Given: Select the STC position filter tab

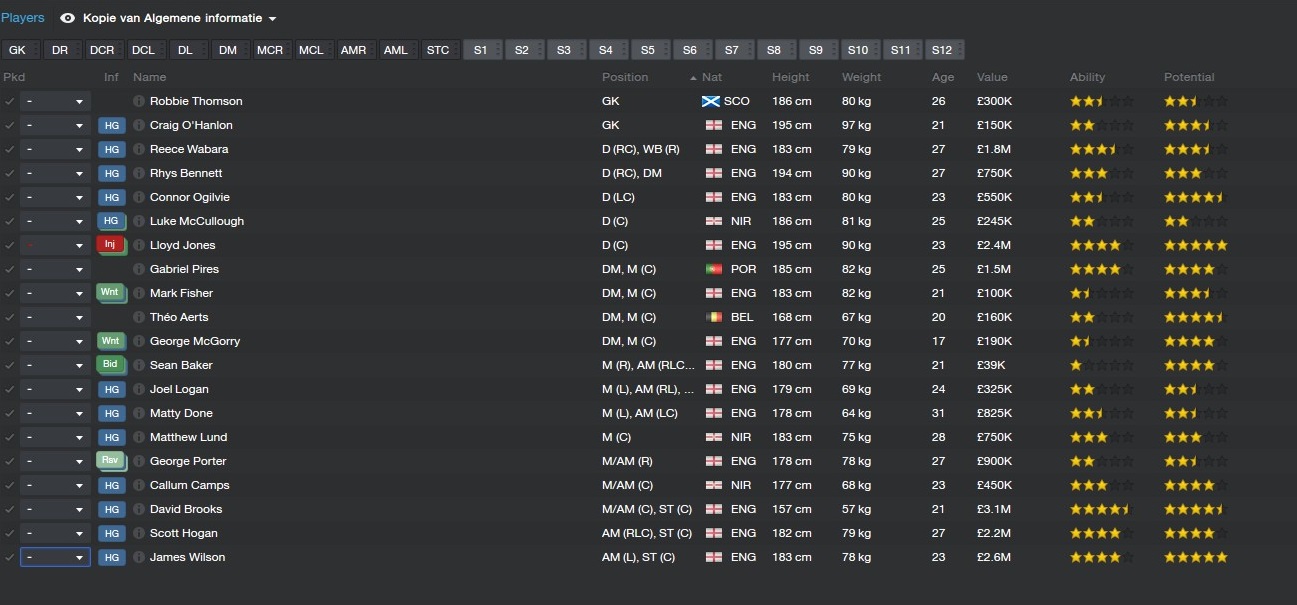Looking at the screenshot, I should click(x=438, y=50).
